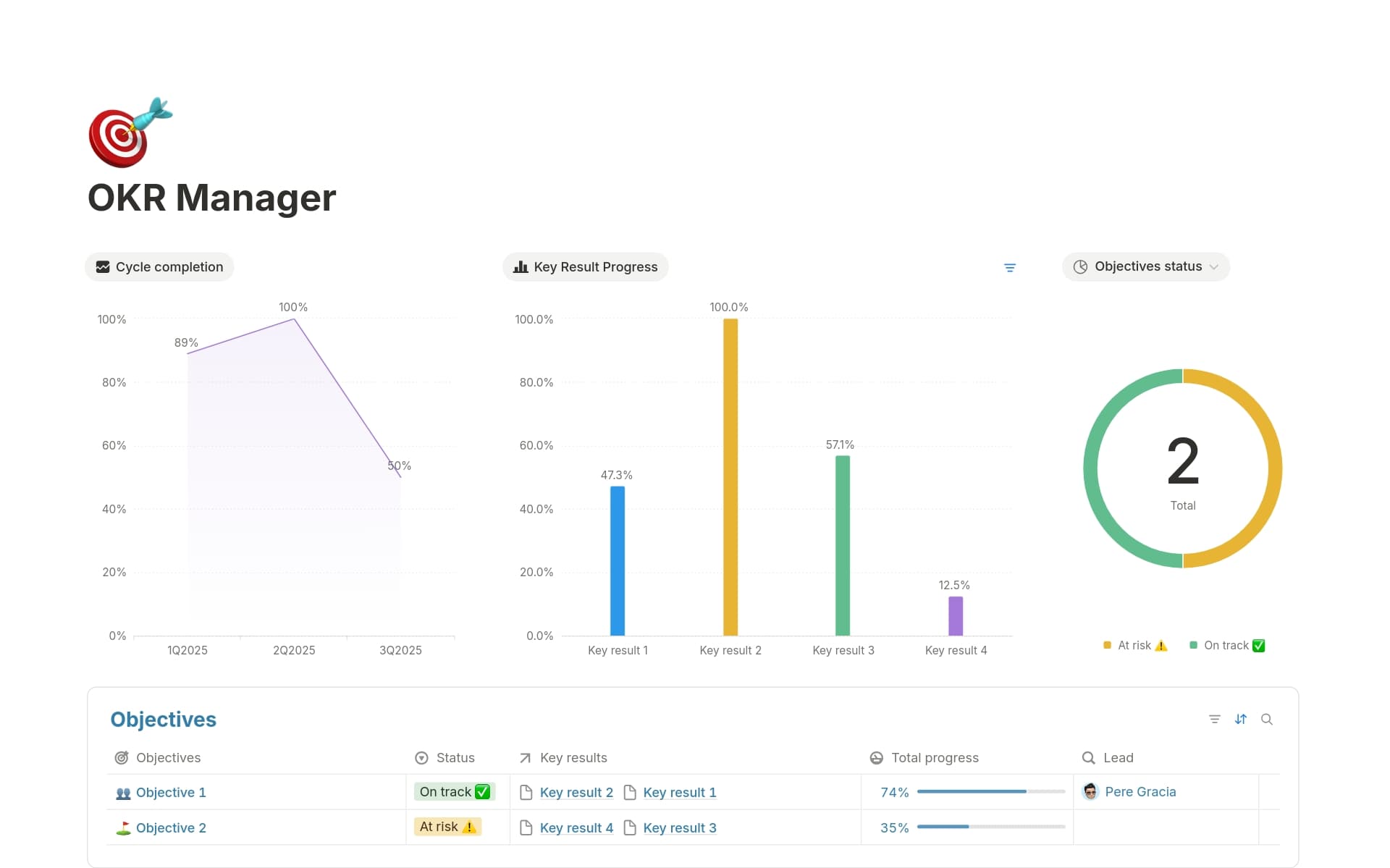Click the status icon in the Status column header

[x=421, y=758]
